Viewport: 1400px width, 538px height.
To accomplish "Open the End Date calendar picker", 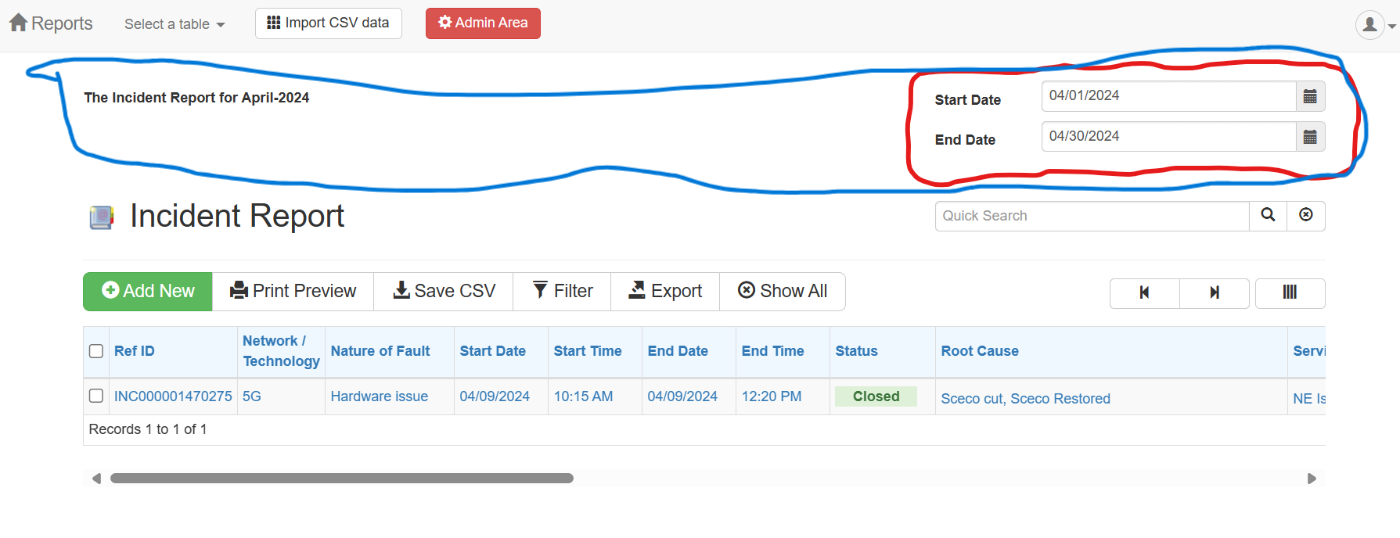I will coord(1310,136).
